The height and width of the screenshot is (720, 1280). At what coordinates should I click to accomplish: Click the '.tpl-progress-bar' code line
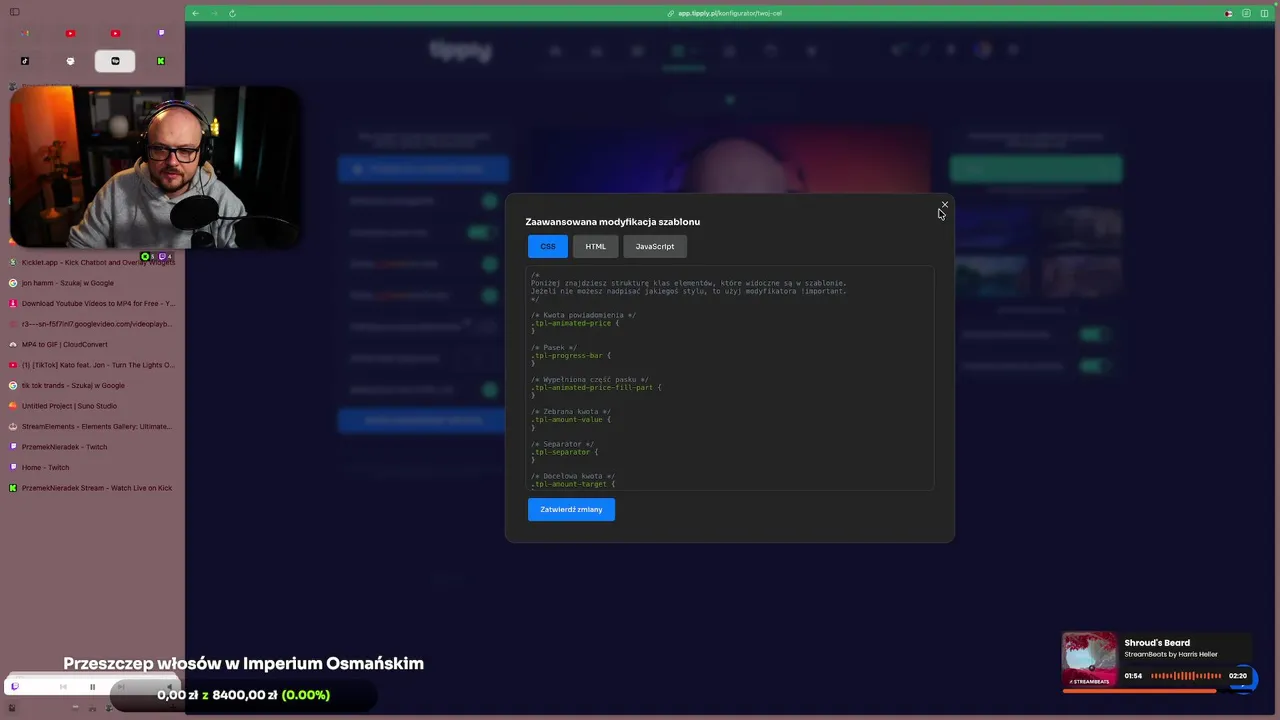(x=570, y=355)
